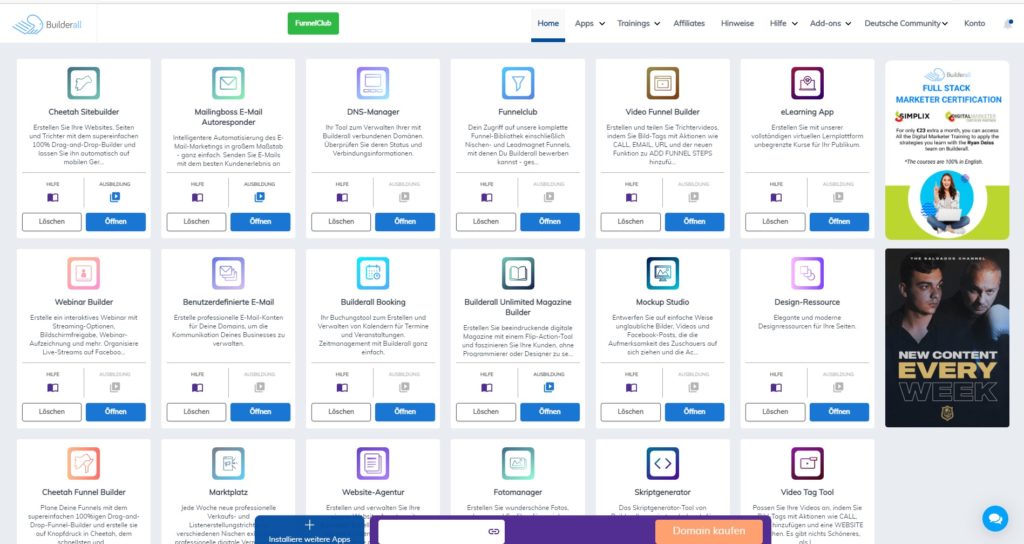Screen dimensions: 1024x544
Task: Click Öffnen for Benutzerdefinierte E-Mail
Action: tap(260, 411)
